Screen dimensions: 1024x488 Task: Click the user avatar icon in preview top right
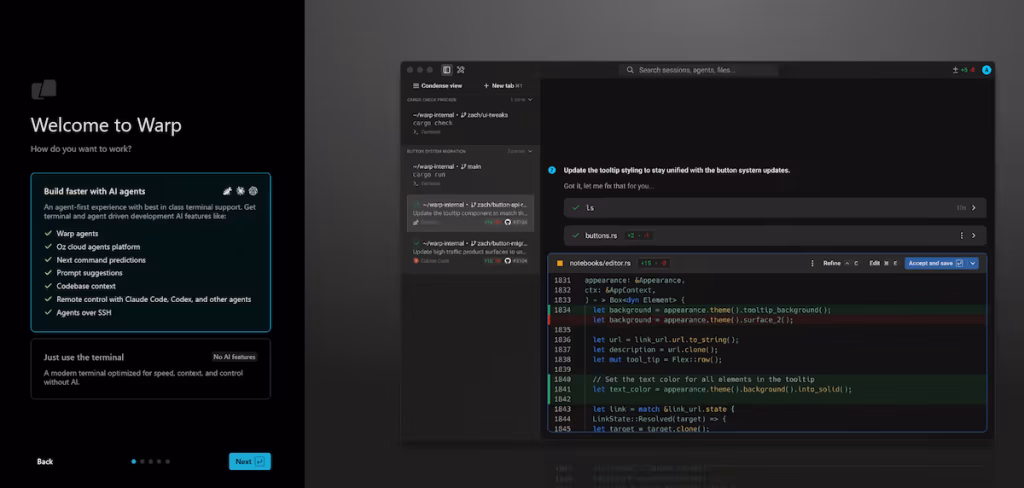987,70
